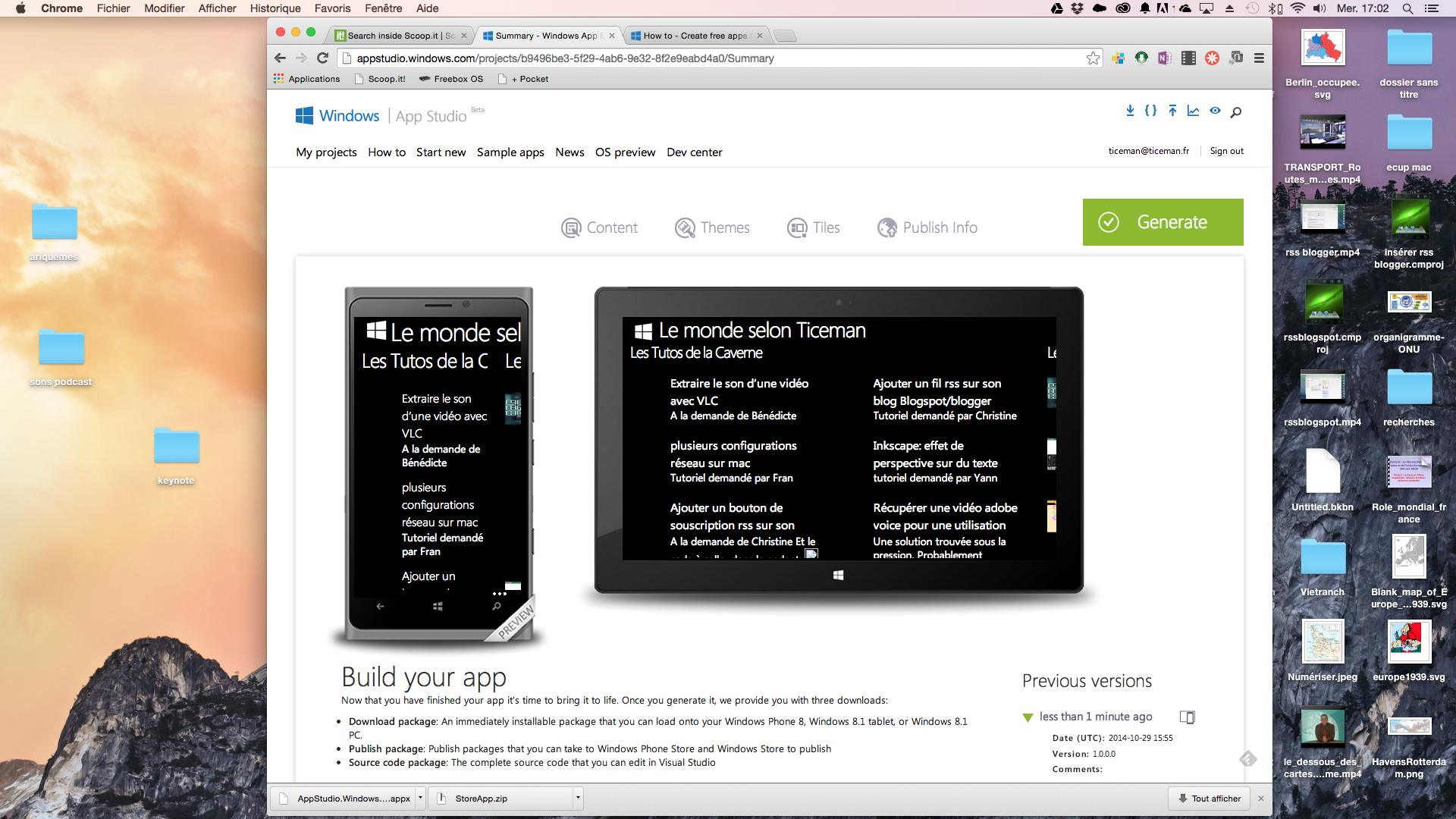
Task: Open AppStudio.Windows appx download item
Action: coord(344,799)
